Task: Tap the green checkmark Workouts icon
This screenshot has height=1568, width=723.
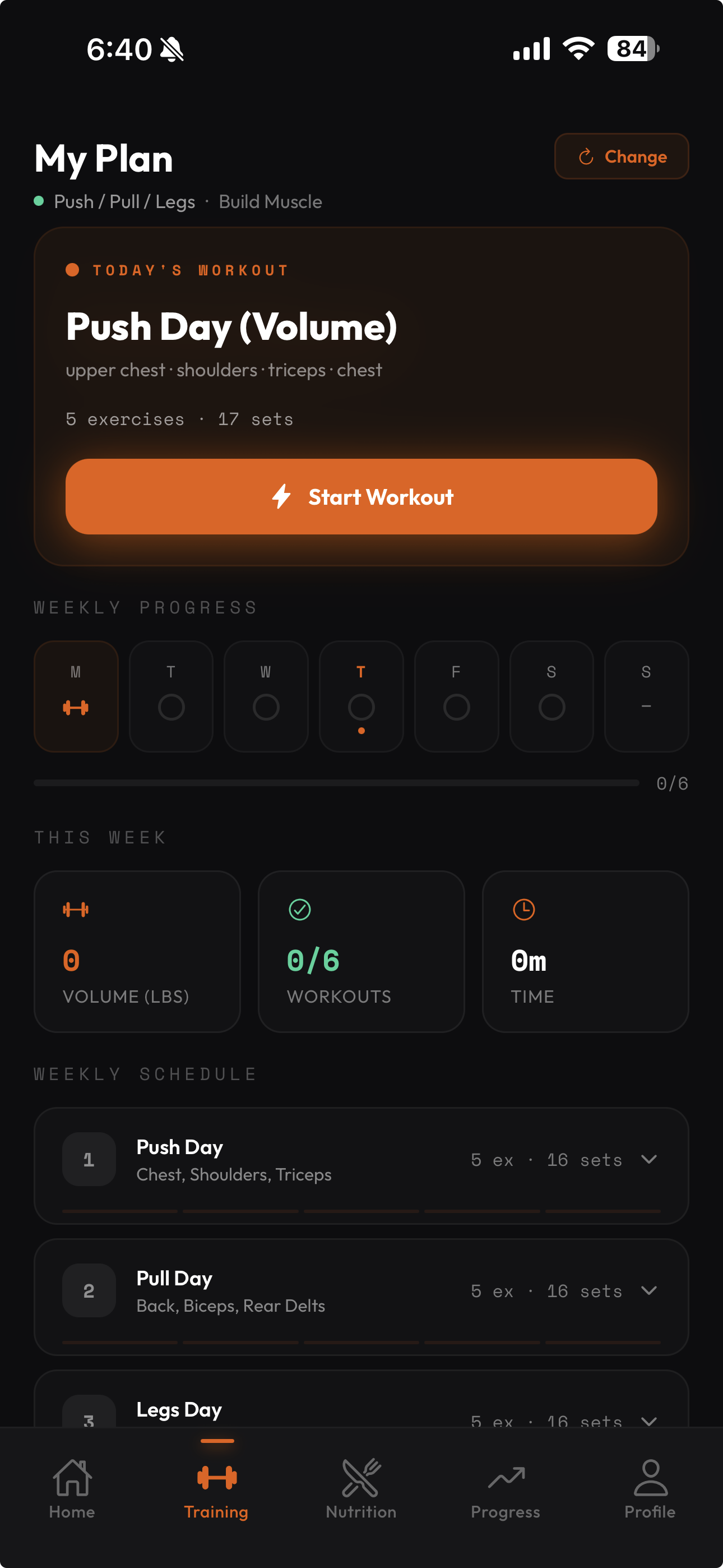Action: [299, 910]
